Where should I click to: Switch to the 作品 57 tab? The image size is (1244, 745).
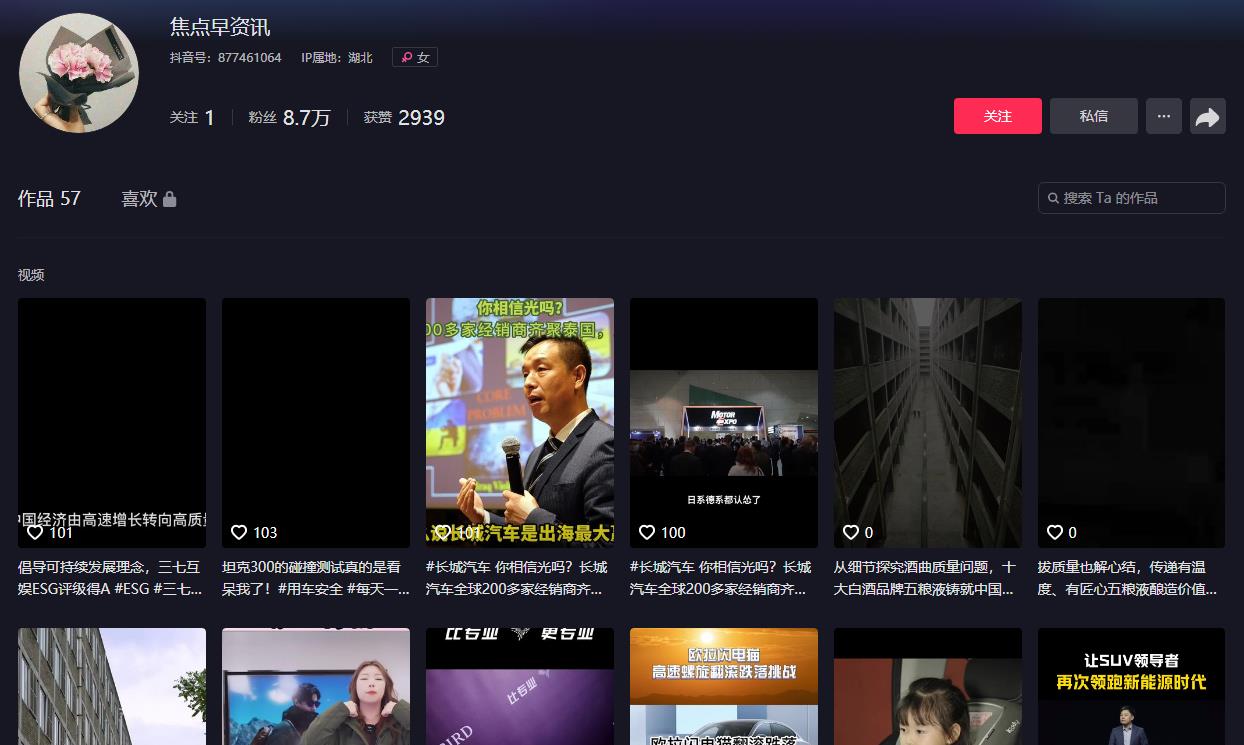point(49,198)
